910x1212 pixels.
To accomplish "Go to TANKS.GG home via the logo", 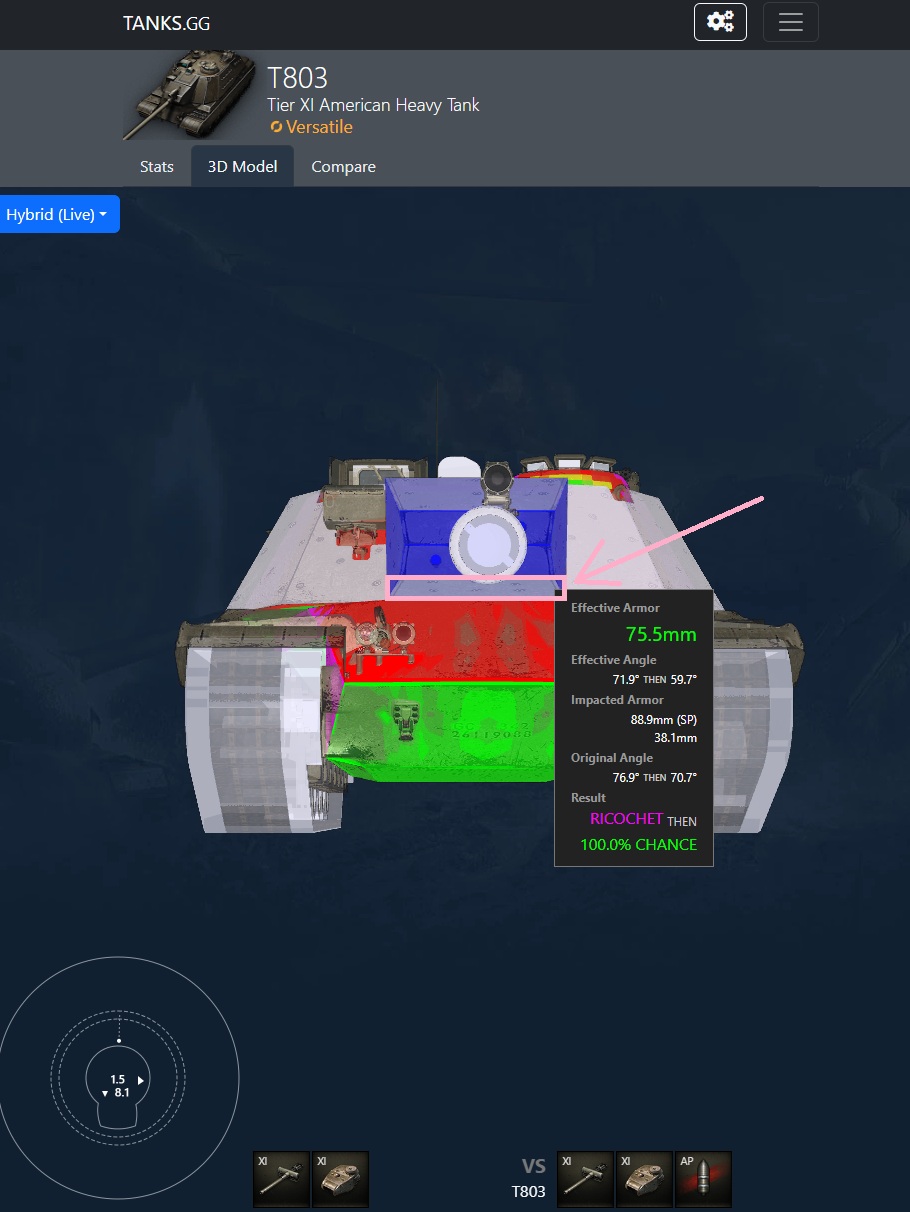I will click(x=167, y=23).
